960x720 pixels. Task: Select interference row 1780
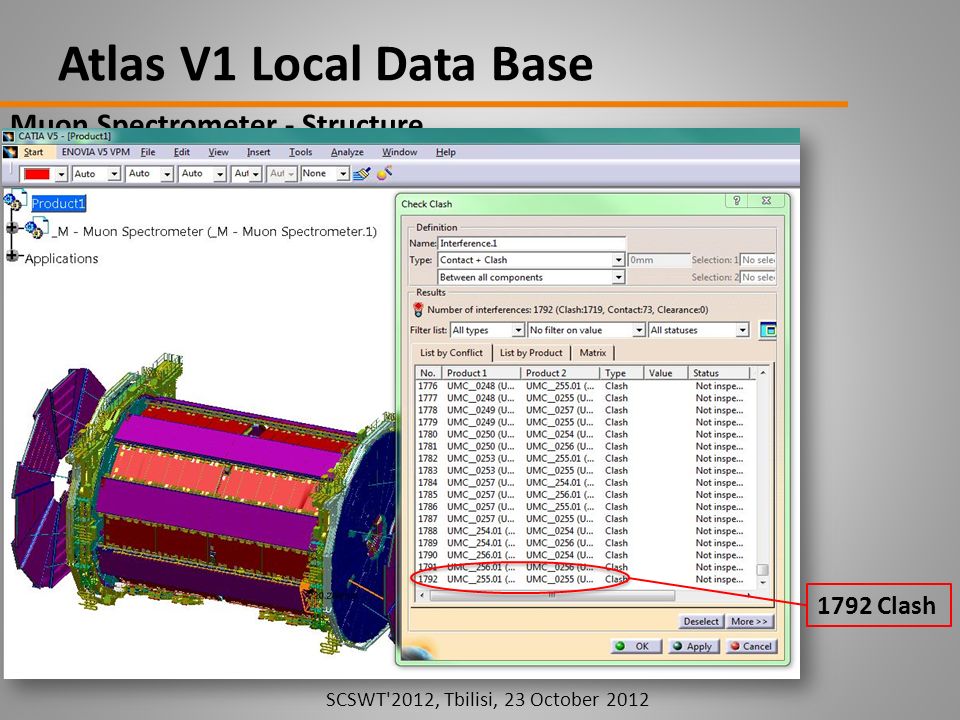(x=585, y=435)
